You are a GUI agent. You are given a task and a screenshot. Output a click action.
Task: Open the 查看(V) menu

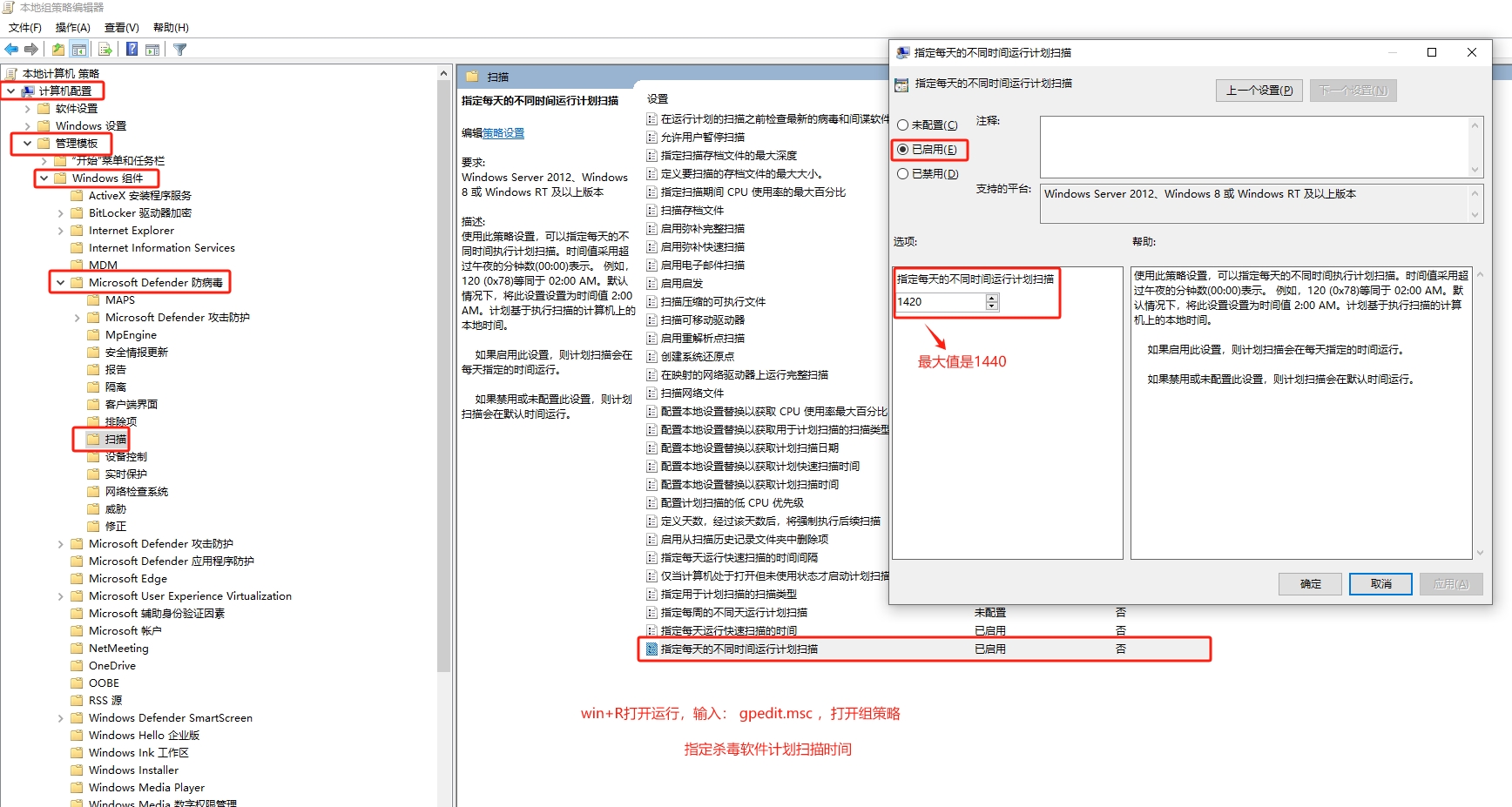click(121, 28)
